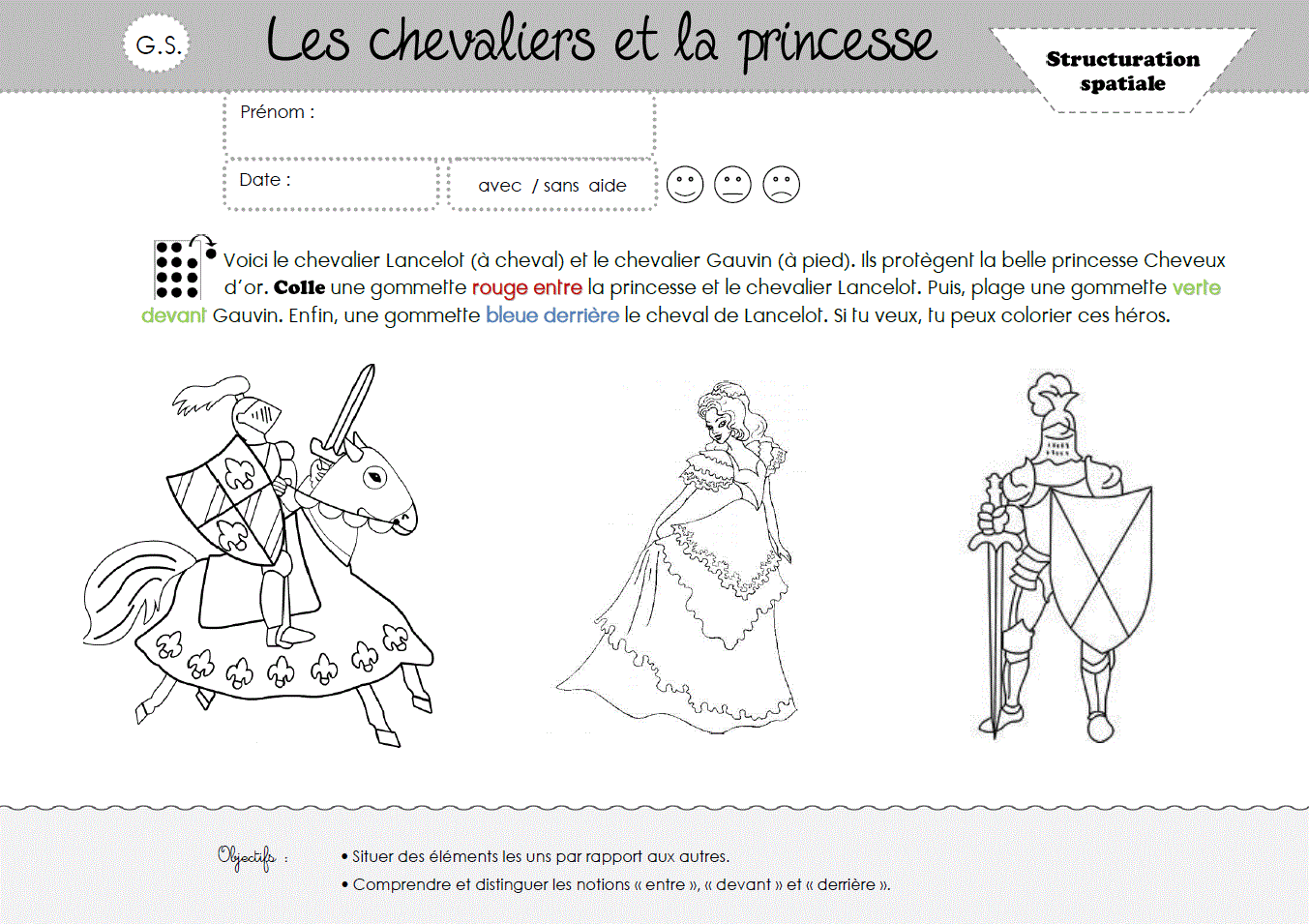Click the knight Lancelot on horseback

258,555
